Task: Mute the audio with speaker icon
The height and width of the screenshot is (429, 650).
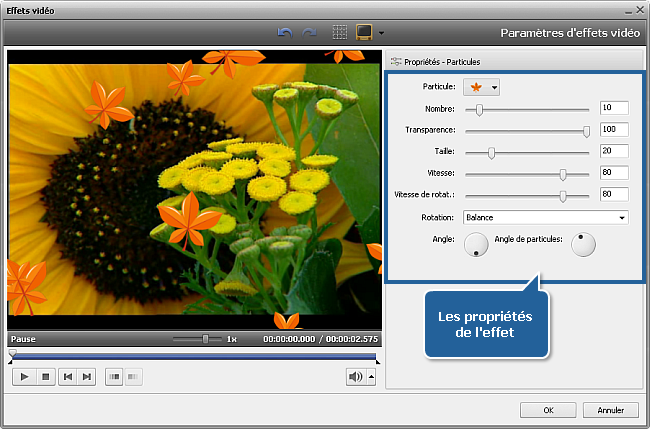Action: pyautogui.click(x=354, y=376)
